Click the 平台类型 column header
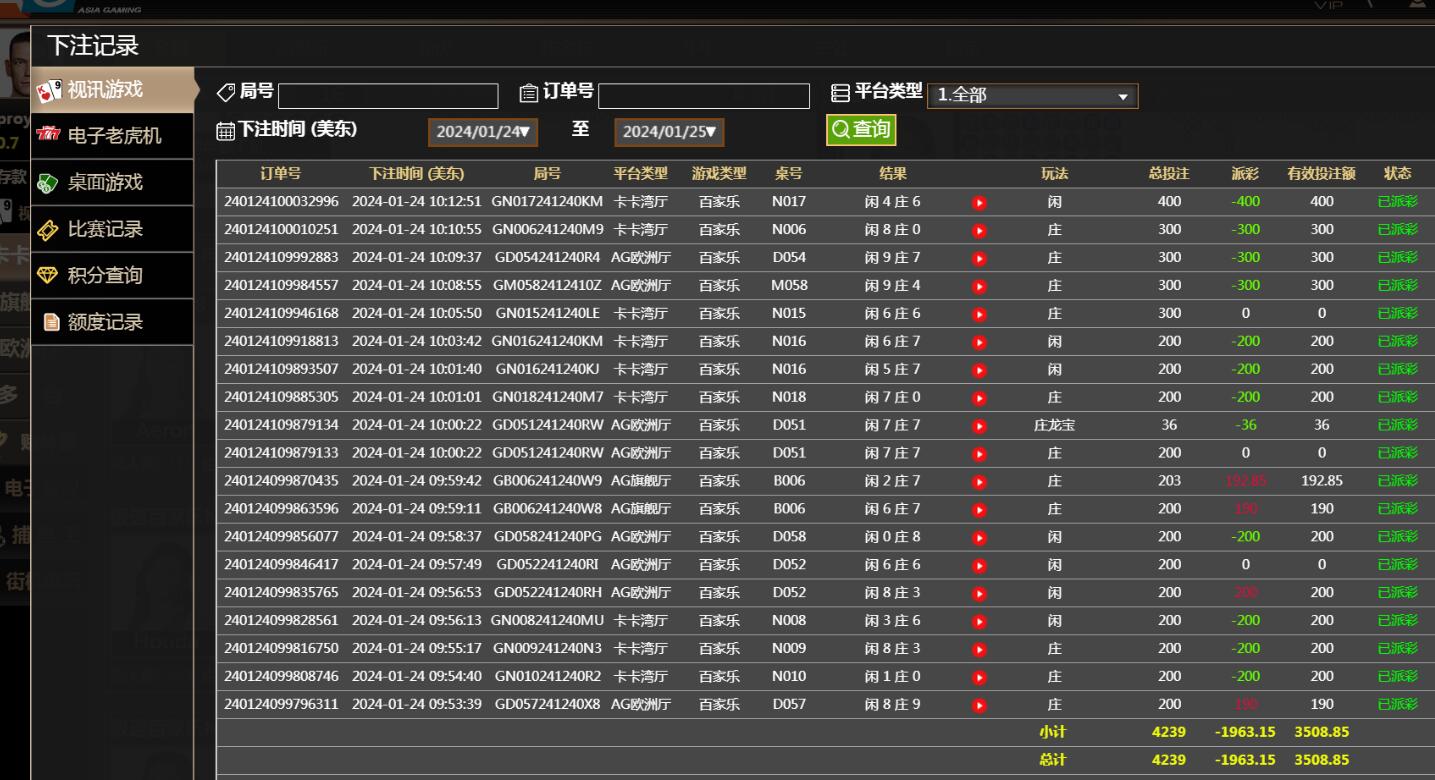The image size is (1435, 780). point(641,174)
